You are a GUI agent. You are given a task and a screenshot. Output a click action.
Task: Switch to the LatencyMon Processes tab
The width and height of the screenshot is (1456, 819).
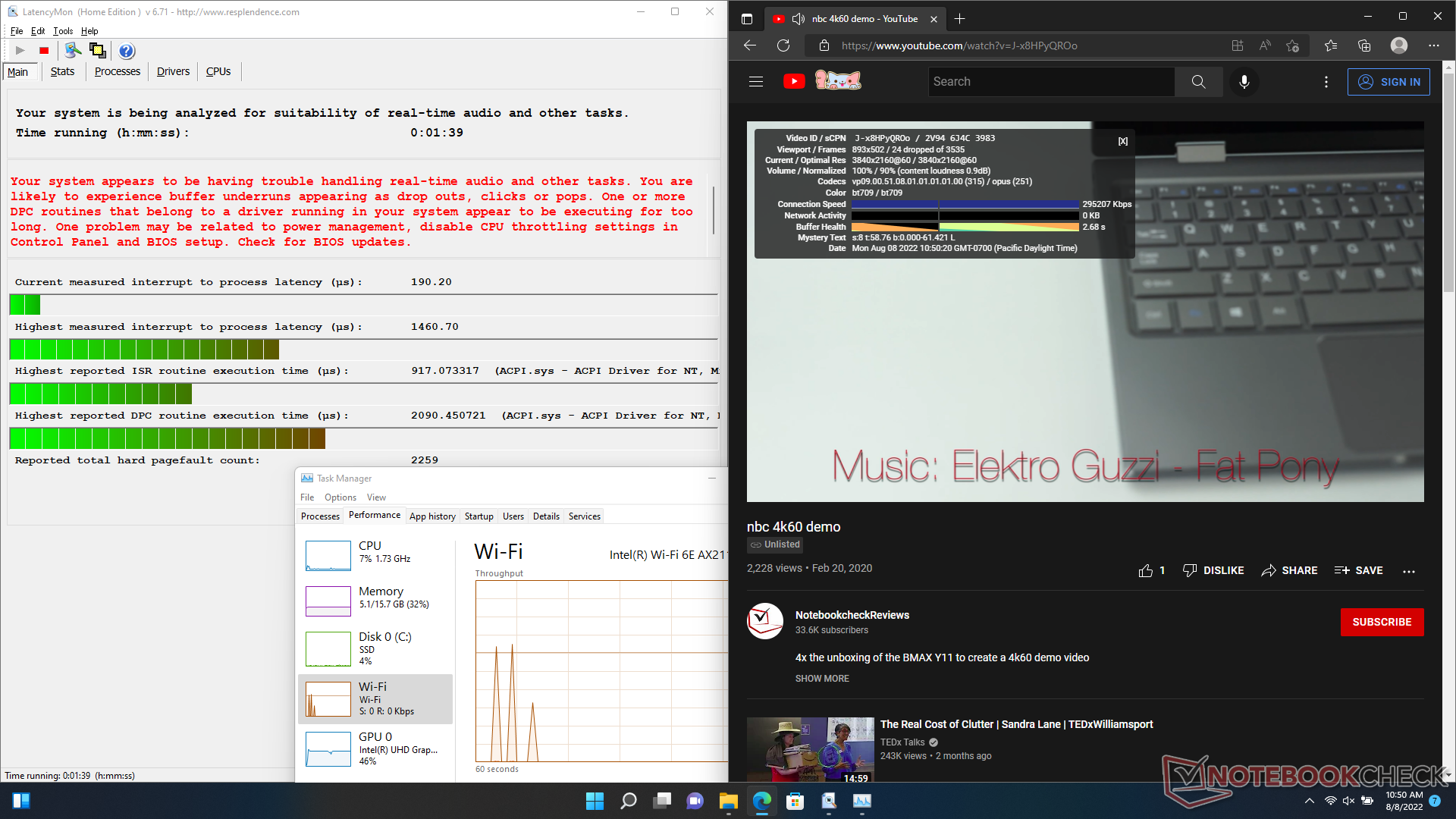click(x=117, y=71)
